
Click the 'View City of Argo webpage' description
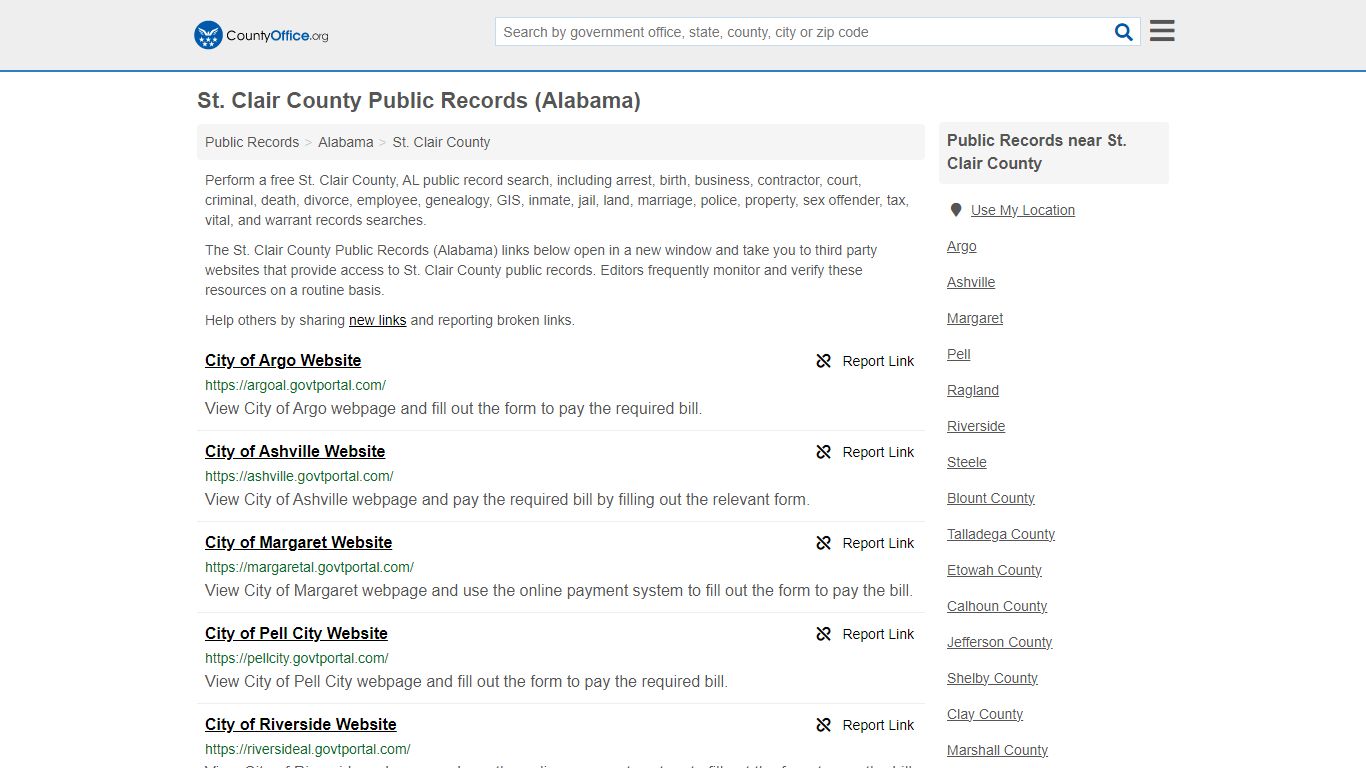[454, 408]
